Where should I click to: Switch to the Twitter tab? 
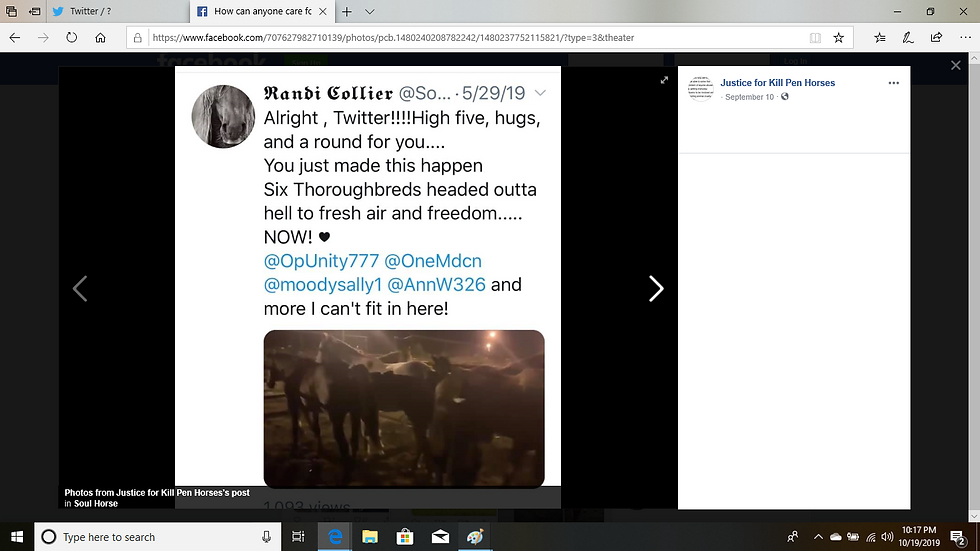coord(118,11)
